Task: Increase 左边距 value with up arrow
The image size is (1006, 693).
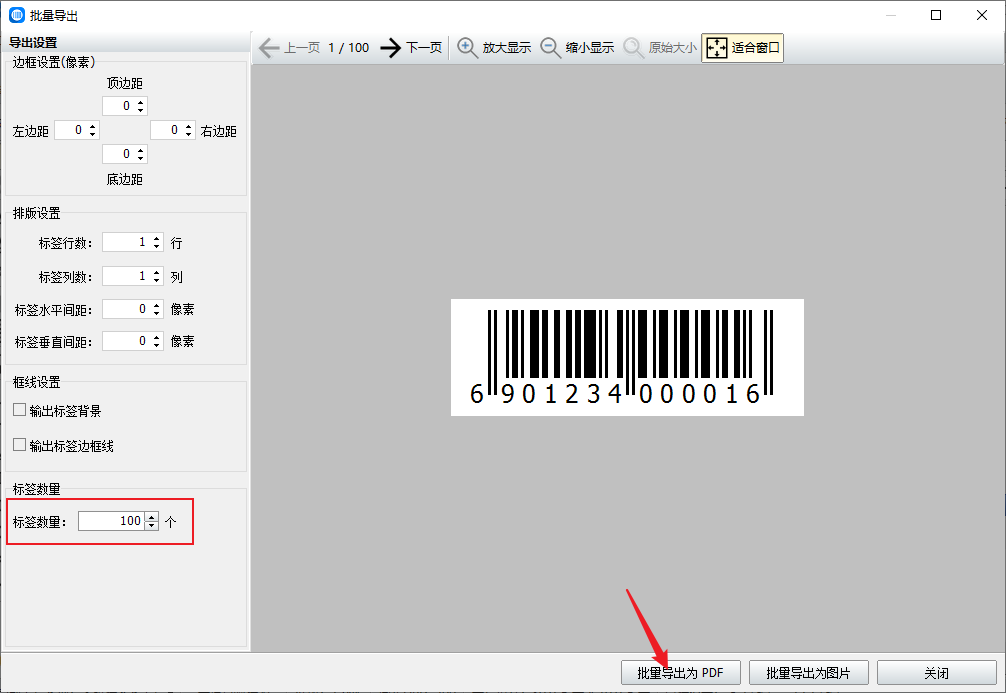Action: coord(92,126)
